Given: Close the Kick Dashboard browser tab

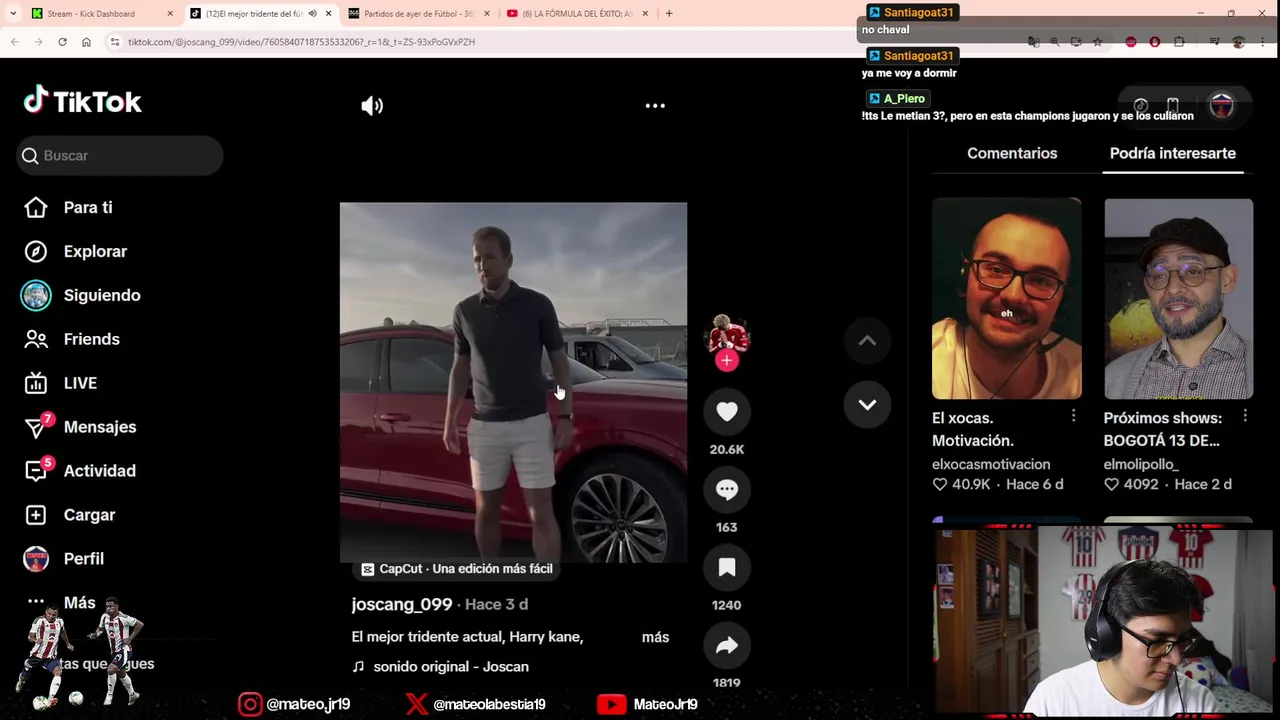Looking at the screenshot, I should (170, 13).
